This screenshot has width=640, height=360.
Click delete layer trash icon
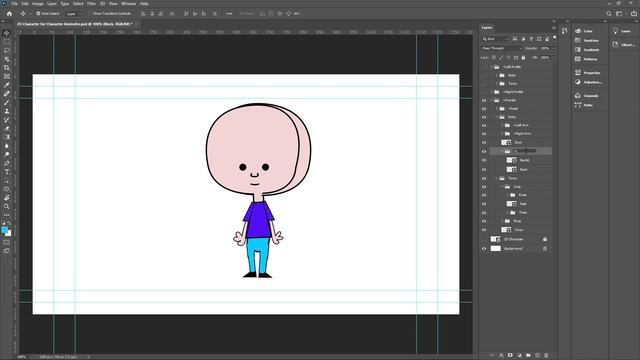tap(546, 356)
